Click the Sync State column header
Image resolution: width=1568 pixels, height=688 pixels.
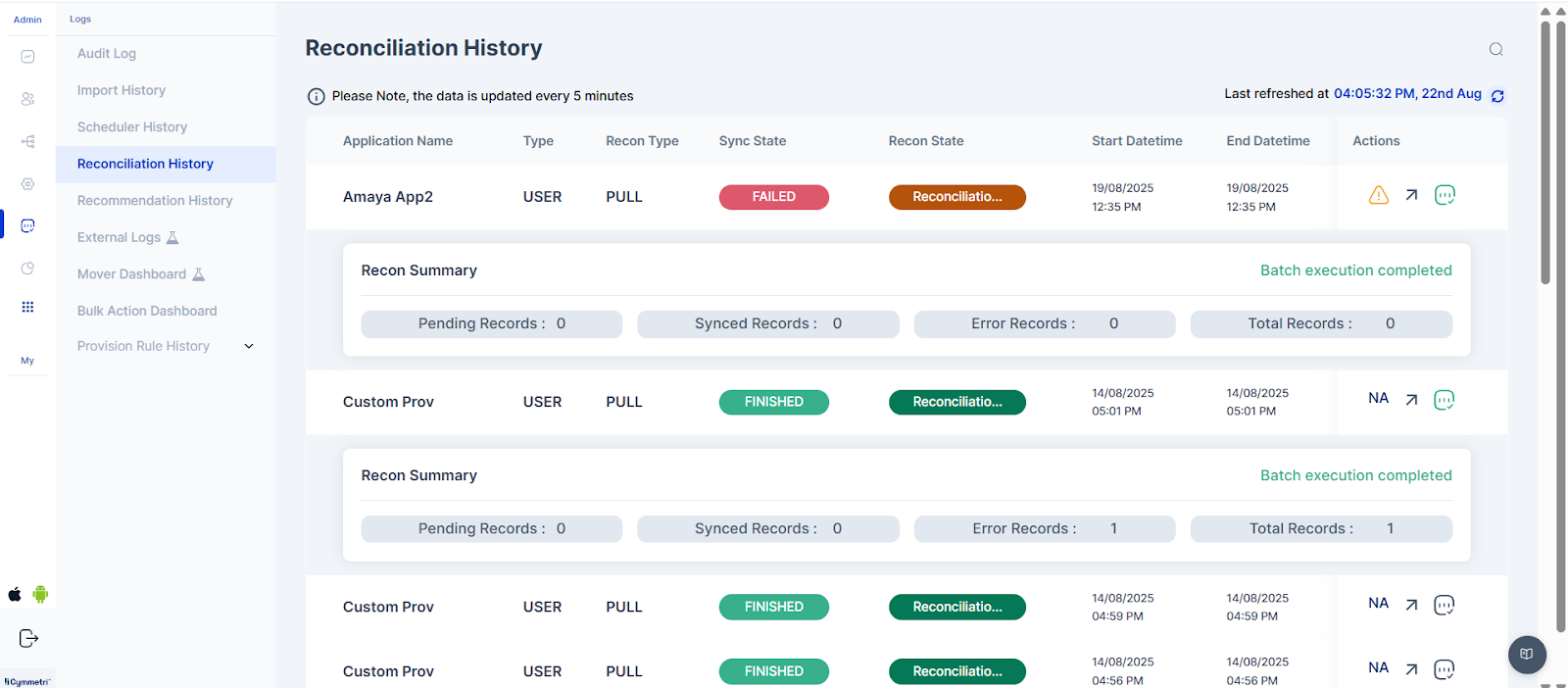[753, 141]
